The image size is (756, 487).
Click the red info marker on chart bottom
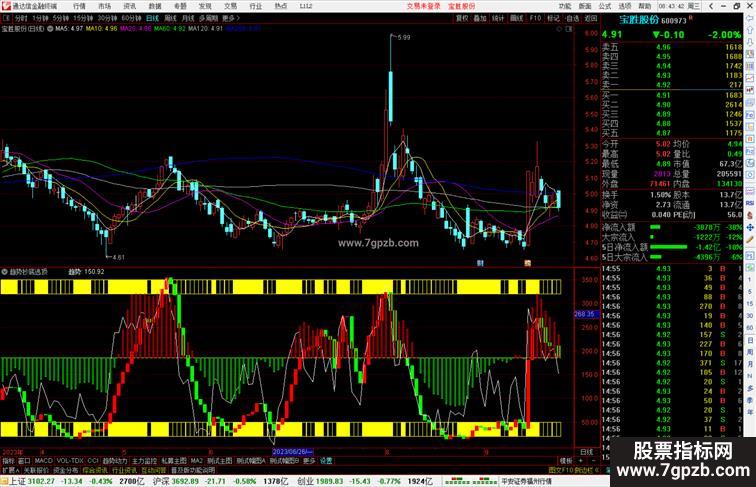coord(527,263)
